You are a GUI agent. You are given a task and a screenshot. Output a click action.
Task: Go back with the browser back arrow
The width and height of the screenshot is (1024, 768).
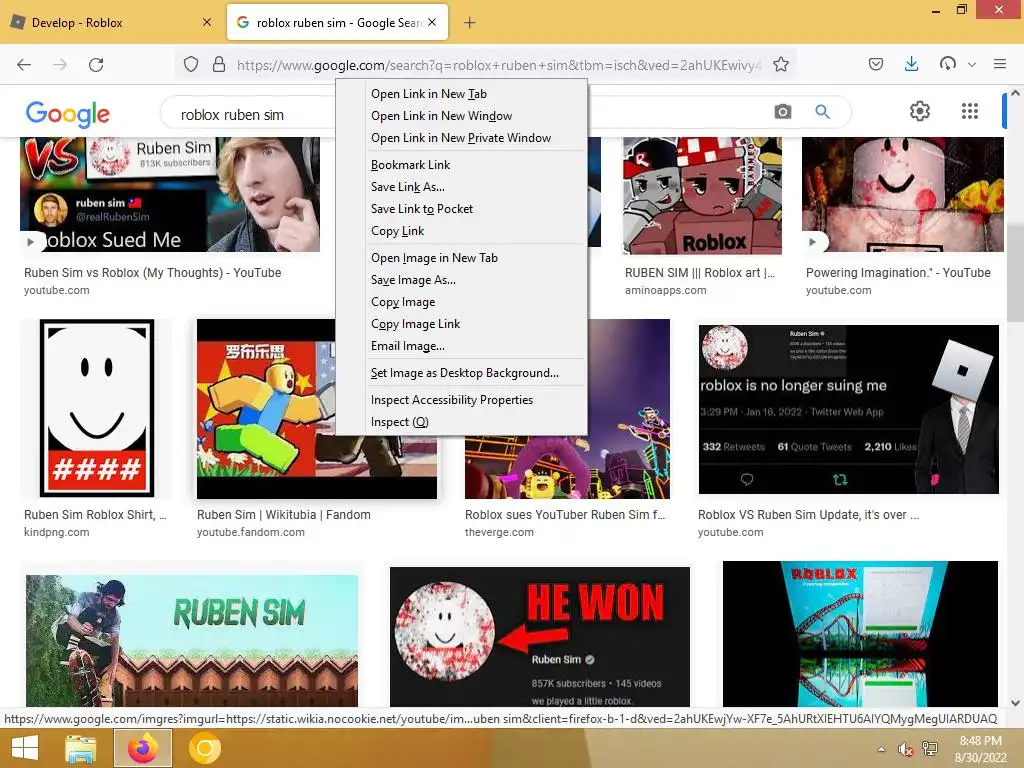24,64
